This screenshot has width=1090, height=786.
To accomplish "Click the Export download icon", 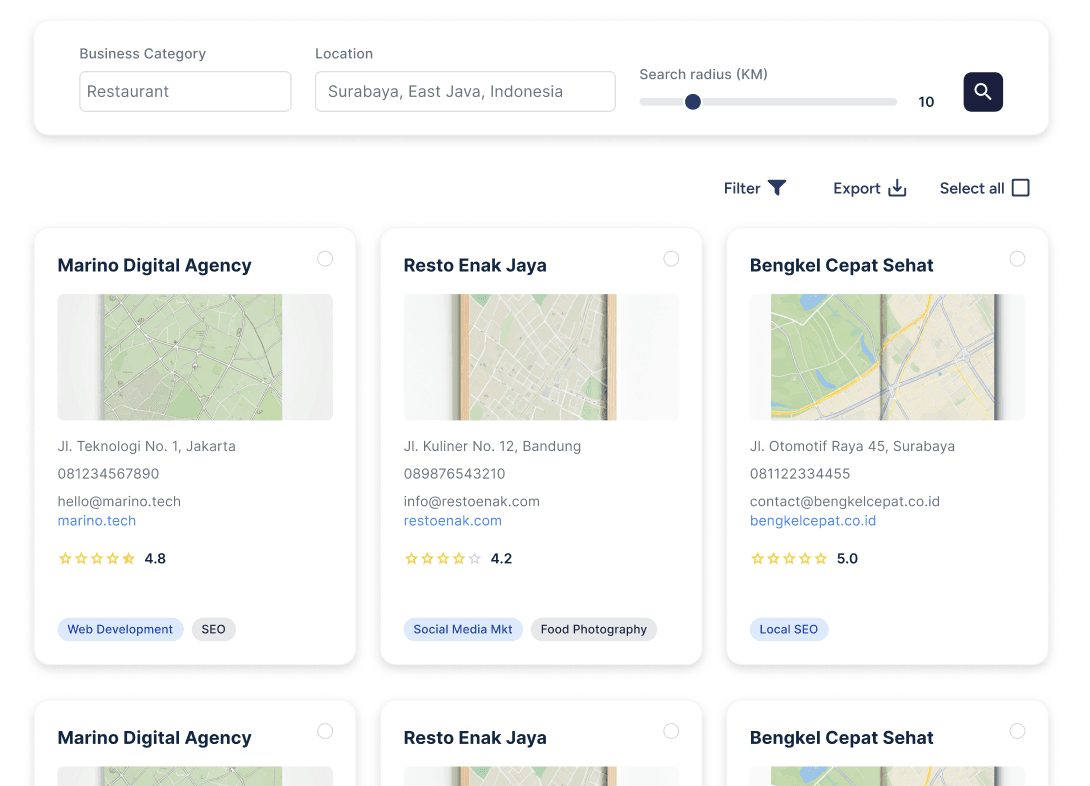I will point(897,188).
